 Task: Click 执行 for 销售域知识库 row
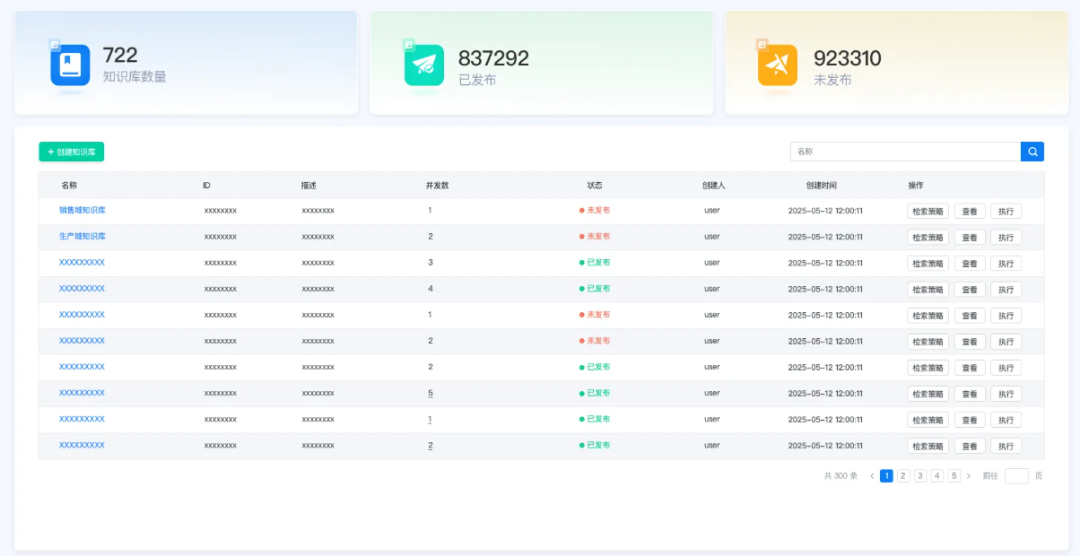click(1006, 212)
